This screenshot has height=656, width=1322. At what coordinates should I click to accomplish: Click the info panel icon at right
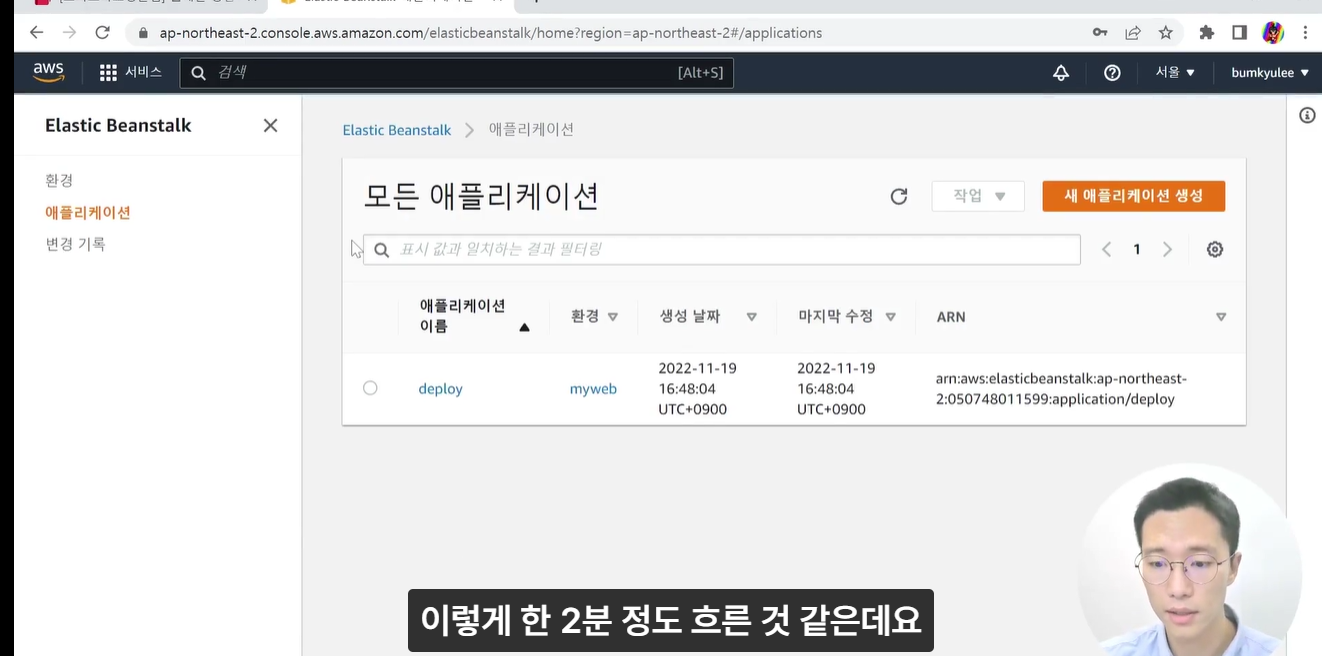point(1307,116)
